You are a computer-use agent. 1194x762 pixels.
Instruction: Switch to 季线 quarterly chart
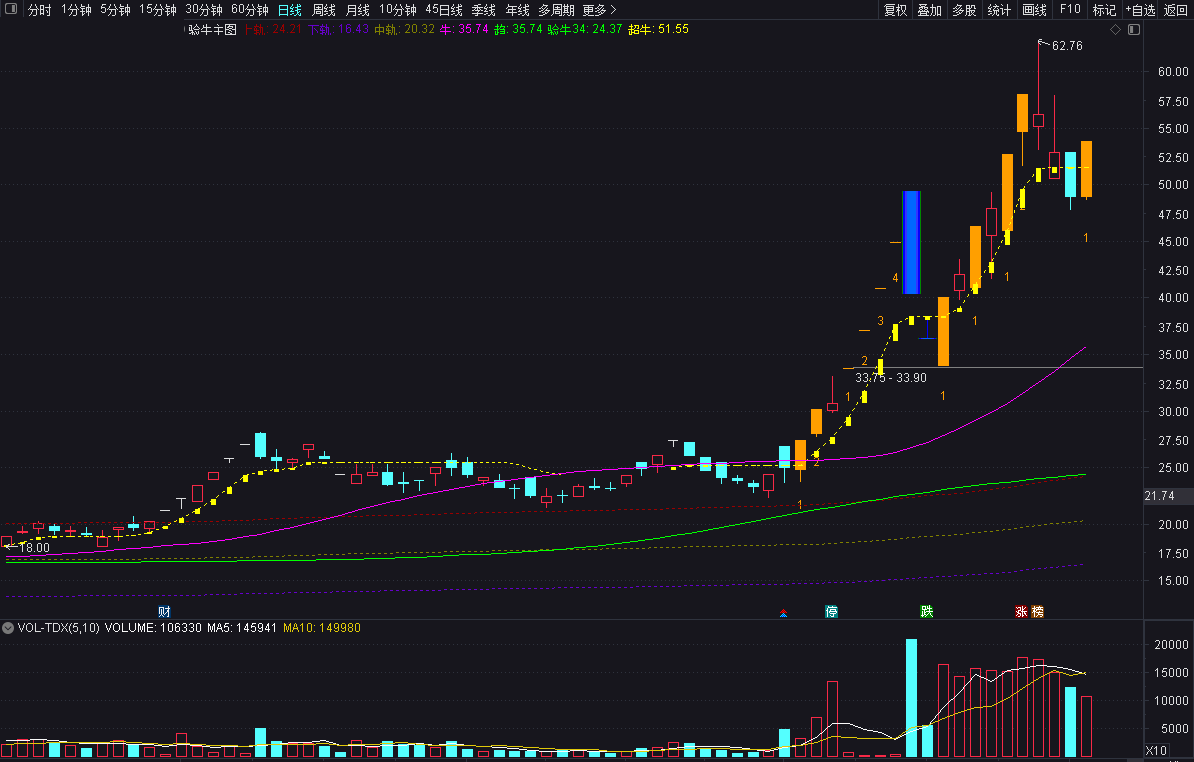[x=484, y=10]
